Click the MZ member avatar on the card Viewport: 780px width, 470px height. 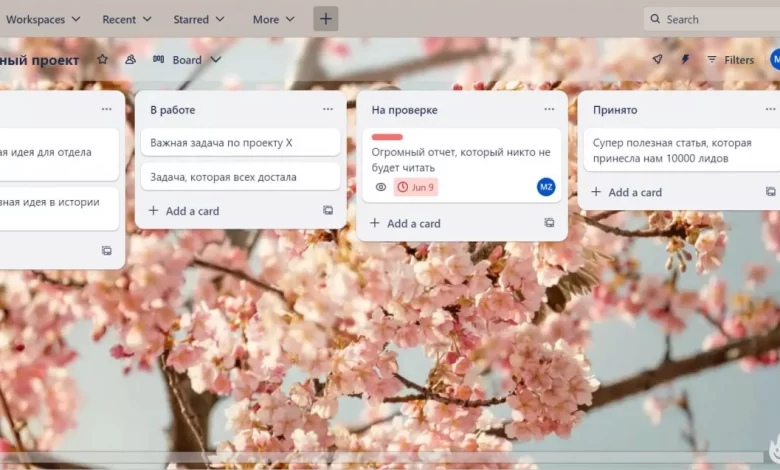tap(546, 187)
